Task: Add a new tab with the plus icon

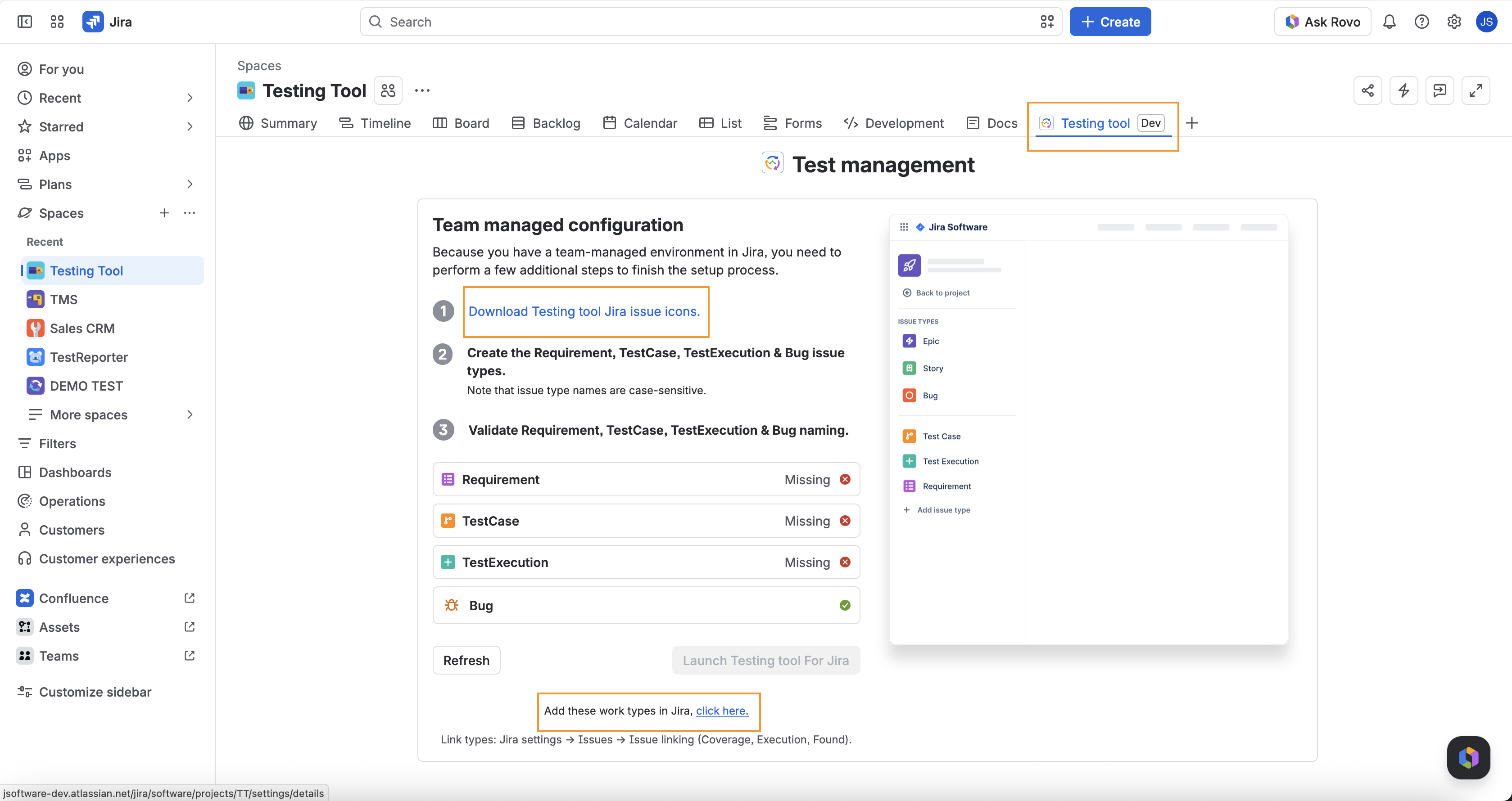Action: click(1191, 123)
